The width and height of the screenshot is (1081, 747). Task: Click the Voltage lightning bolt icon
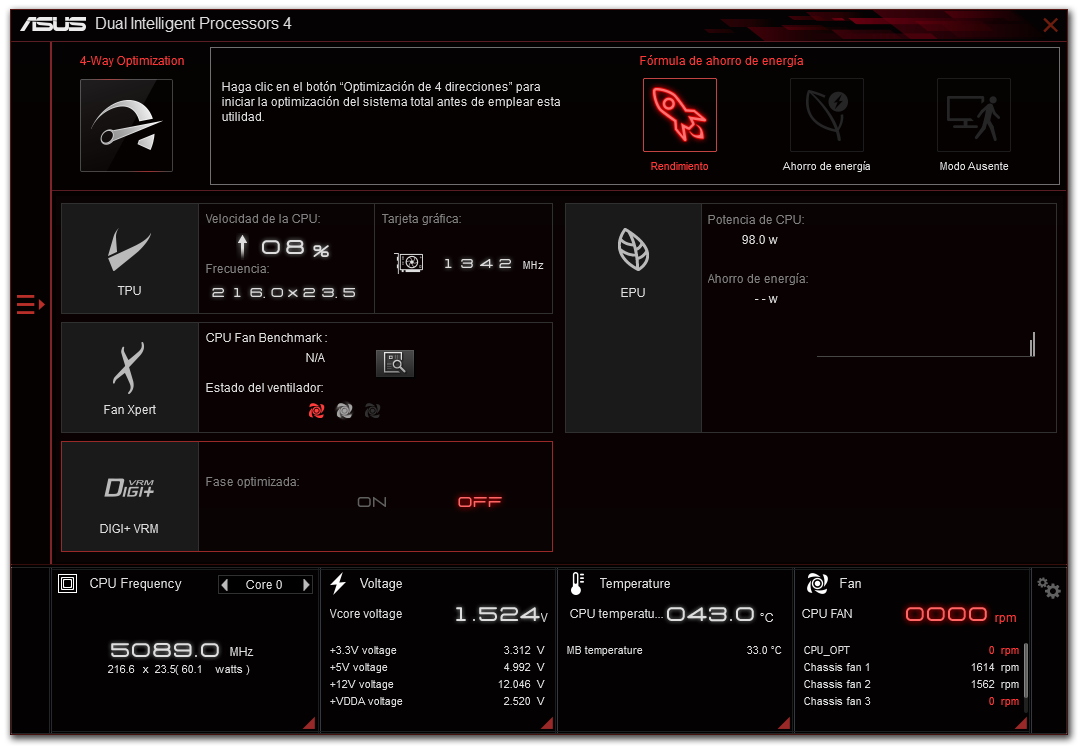[x=338, y=584]
